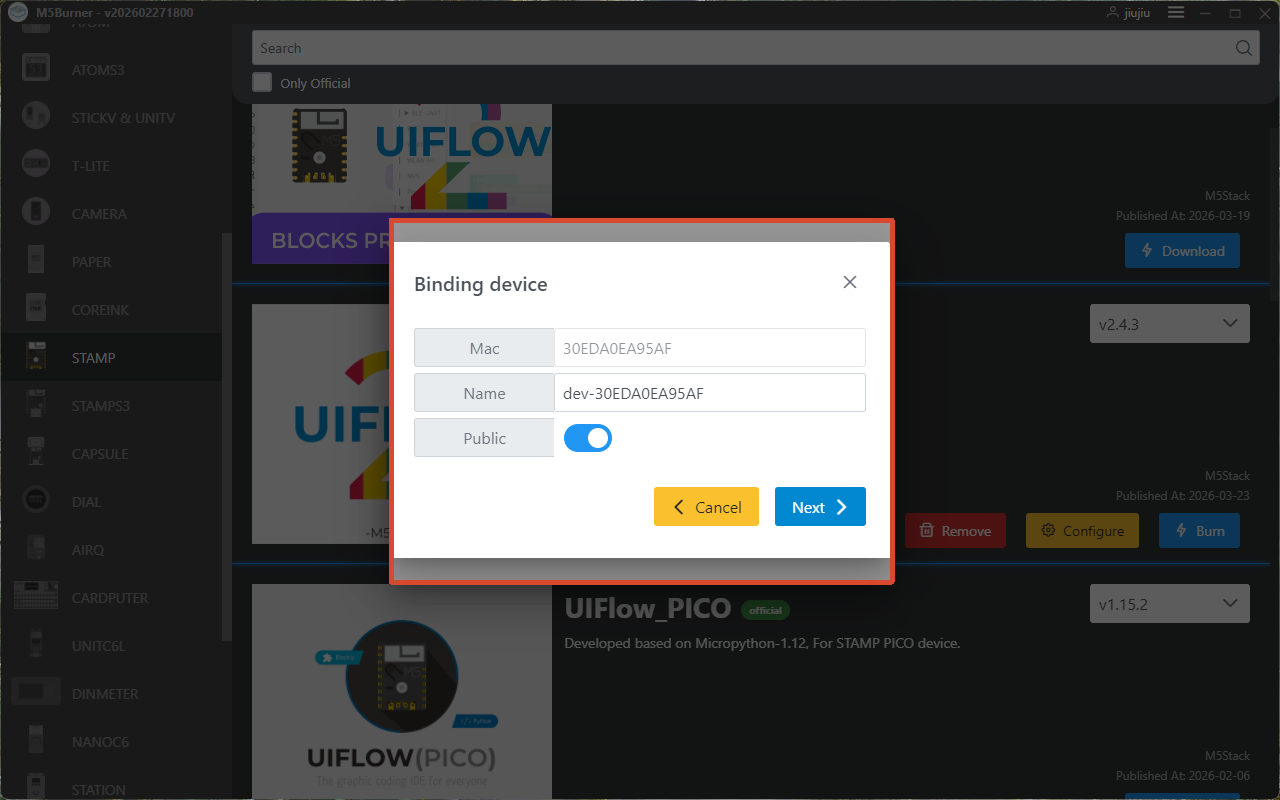Toggle the Public switch off
The width and height of the screenshot is (1280, 800).
588,438
